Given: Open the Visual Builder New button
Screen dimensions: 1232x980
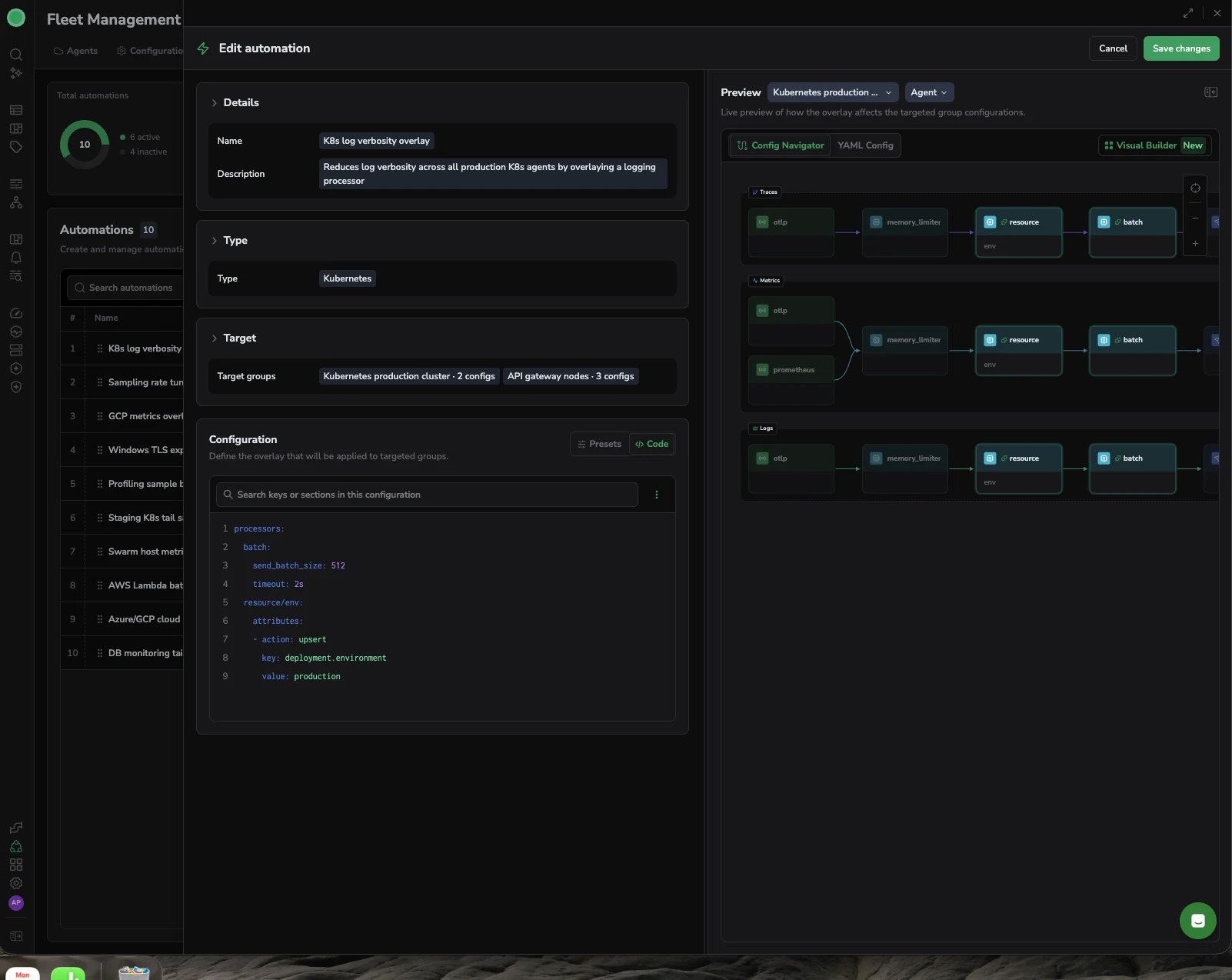Looking at the screenshot, I should tap(1154, 145).
